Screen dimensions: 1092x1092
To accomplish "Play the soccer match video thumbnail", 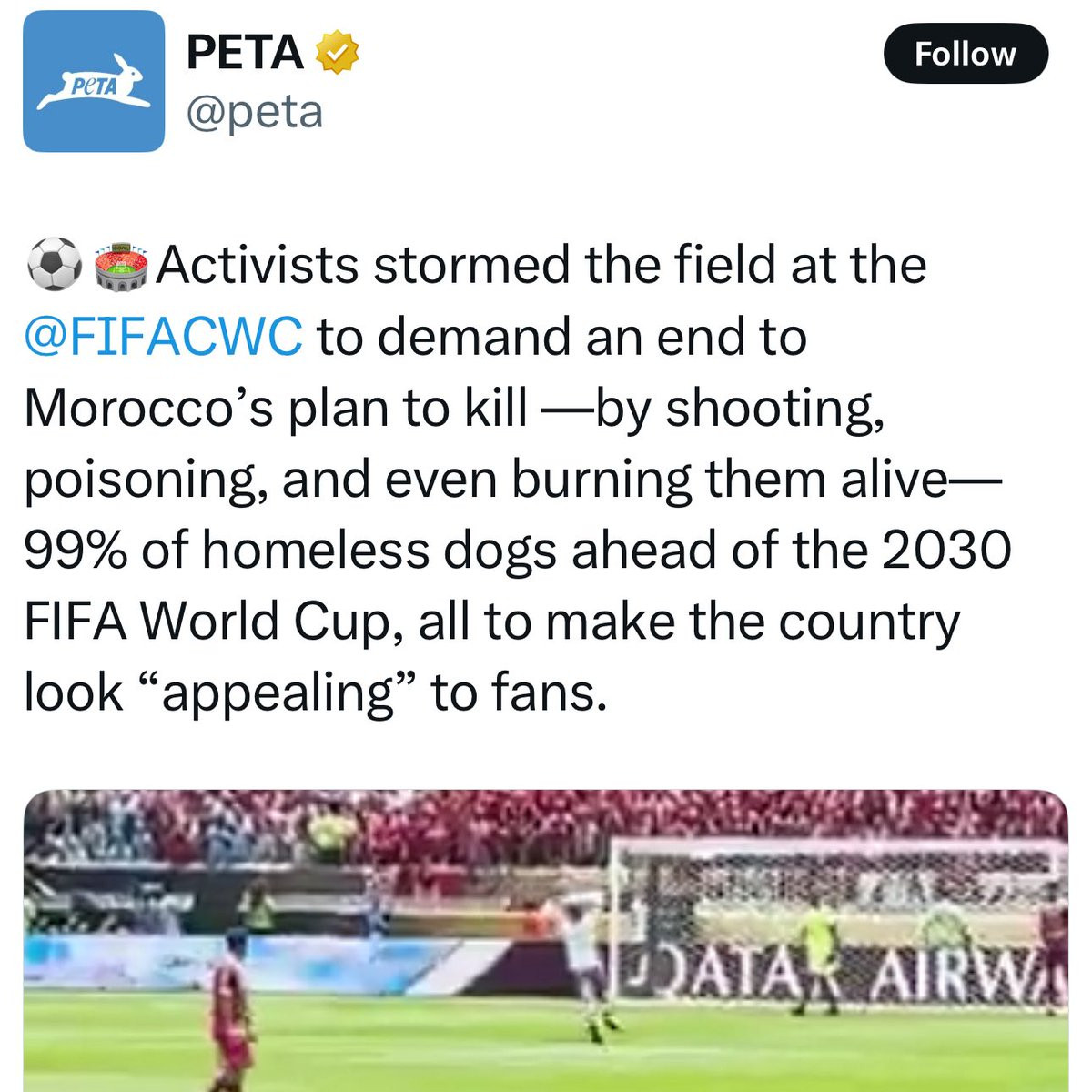I will click(546, 941).
